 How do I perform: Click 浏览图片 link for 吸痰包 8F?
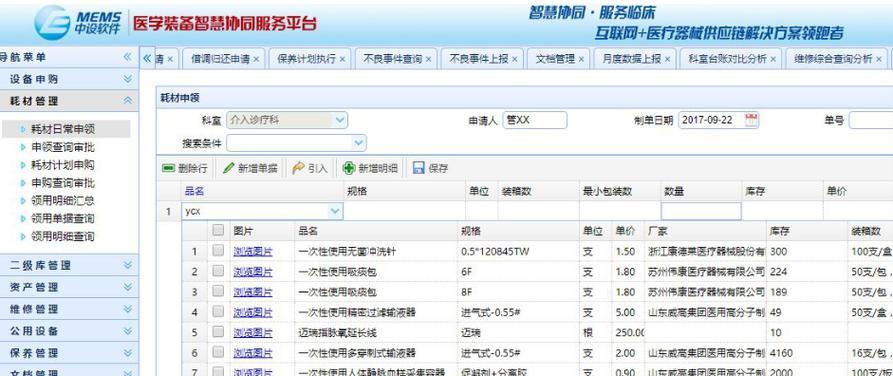(253, 292)
